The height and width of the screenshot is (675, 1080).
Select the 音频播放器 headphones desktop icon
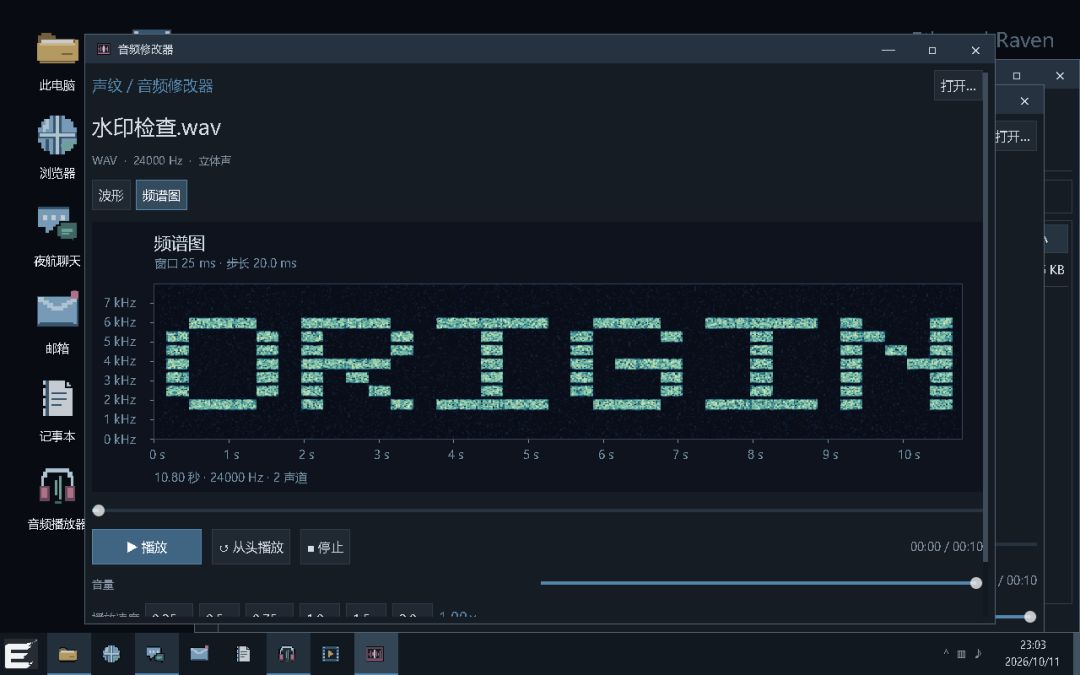(x=57, y=499)
